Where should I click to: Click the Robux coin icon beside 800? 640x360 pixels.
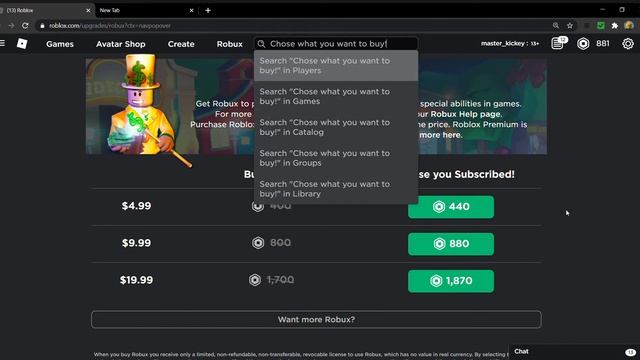pyautogui.click(x=258, y=243)
